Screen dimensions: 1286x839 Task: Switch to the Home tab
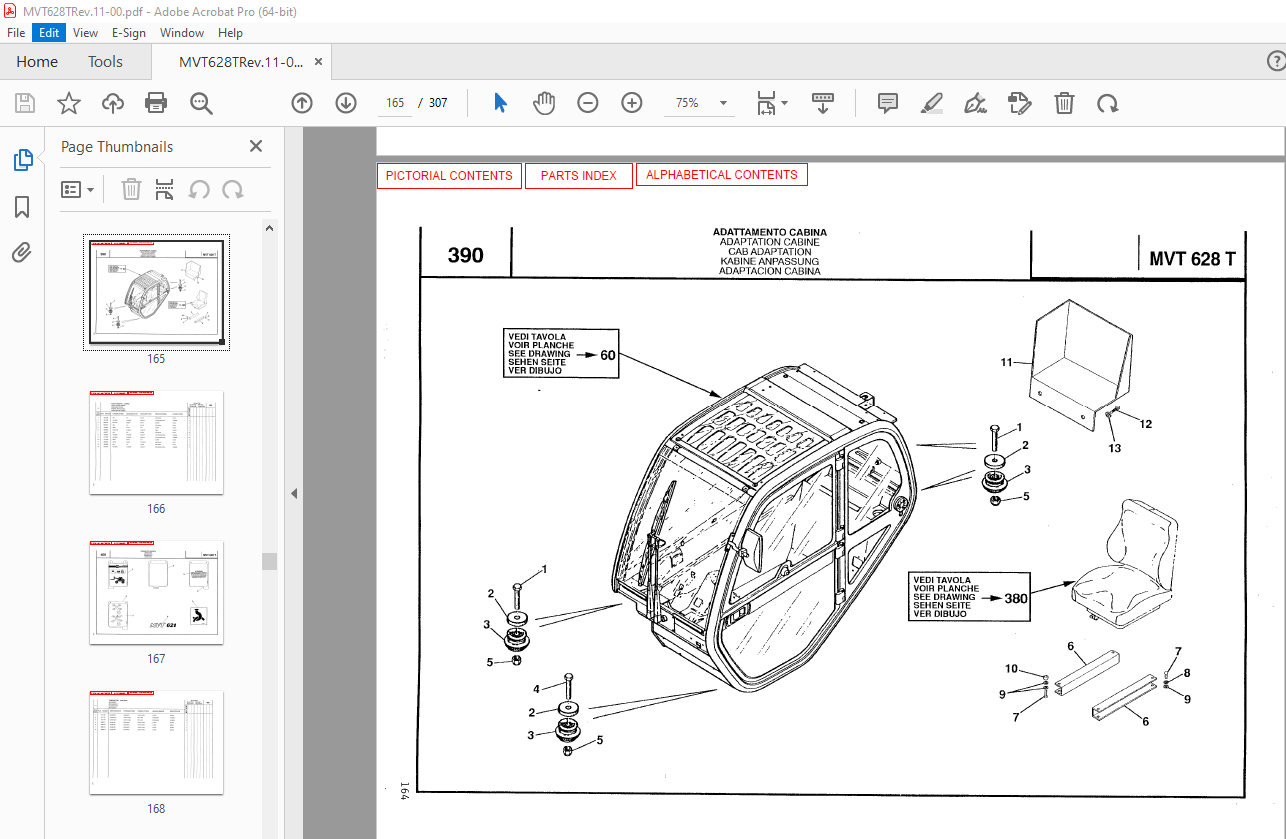(x=37, y=62)
